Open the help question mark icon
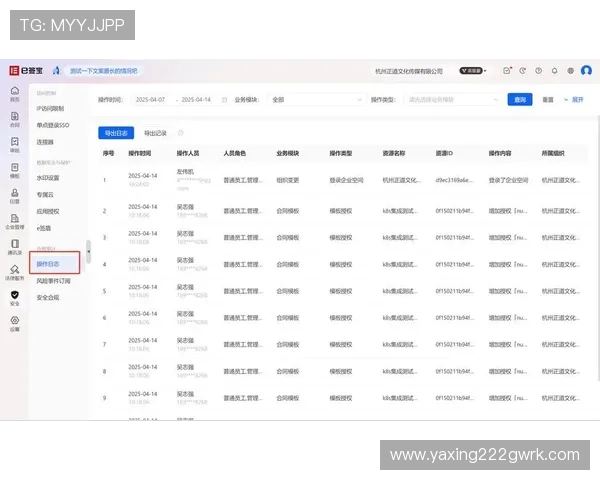This screenshot has width=600, height=480. click(x=538, y=70)
